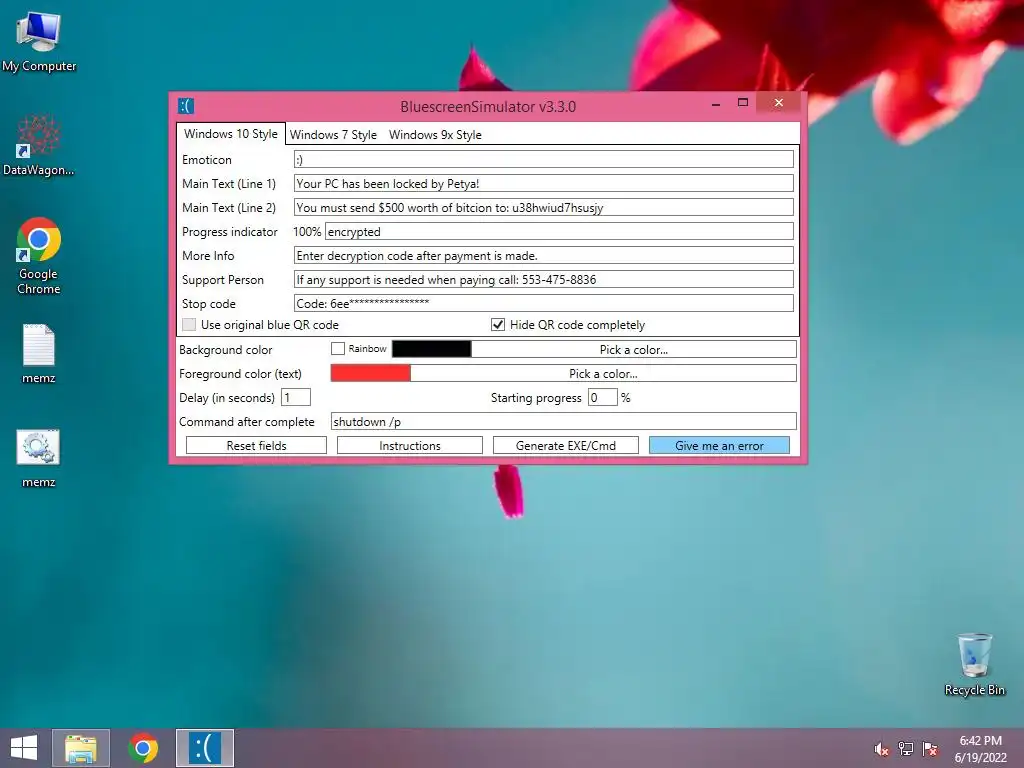The image size is (1024, 768).
Task: Toggle the Rainbow background checkbox
Action: pos(338,349)
